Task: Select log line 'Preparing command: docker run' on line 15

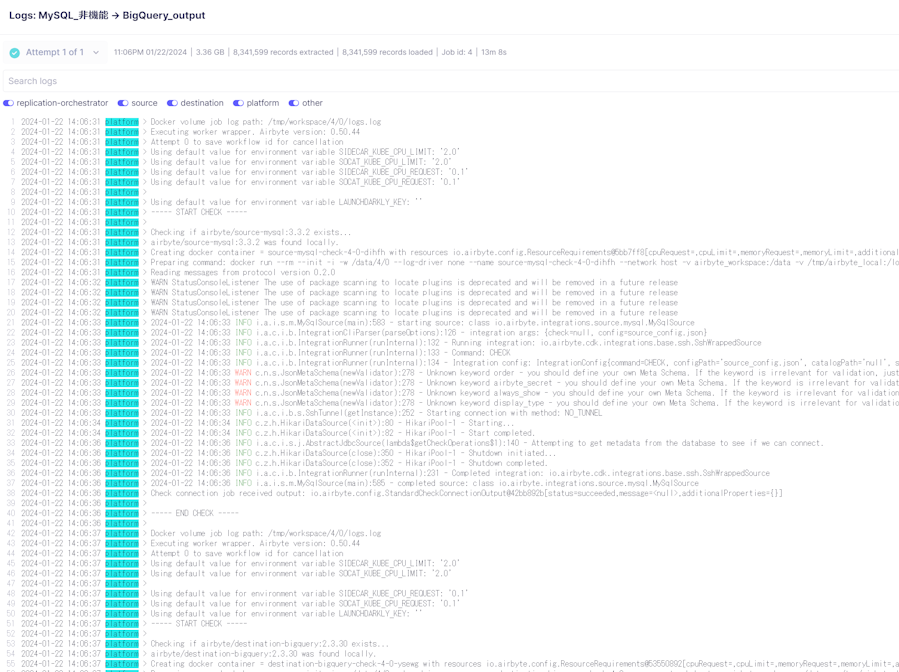Action: [x=525, y=263]
